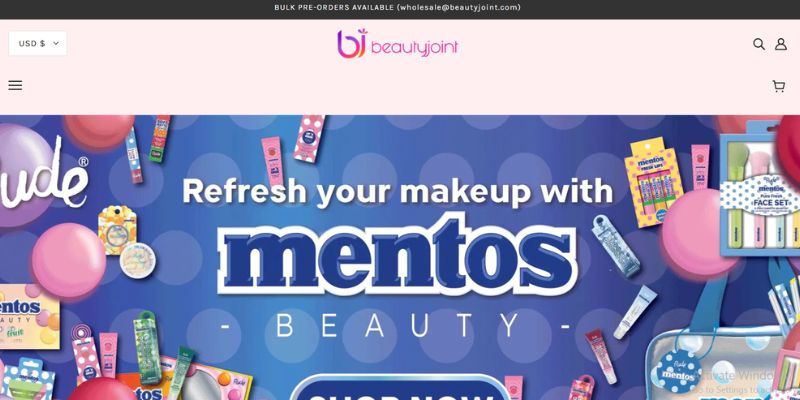Click the bj beautyjoint logo
800x400 pixels.
(397, 43)
